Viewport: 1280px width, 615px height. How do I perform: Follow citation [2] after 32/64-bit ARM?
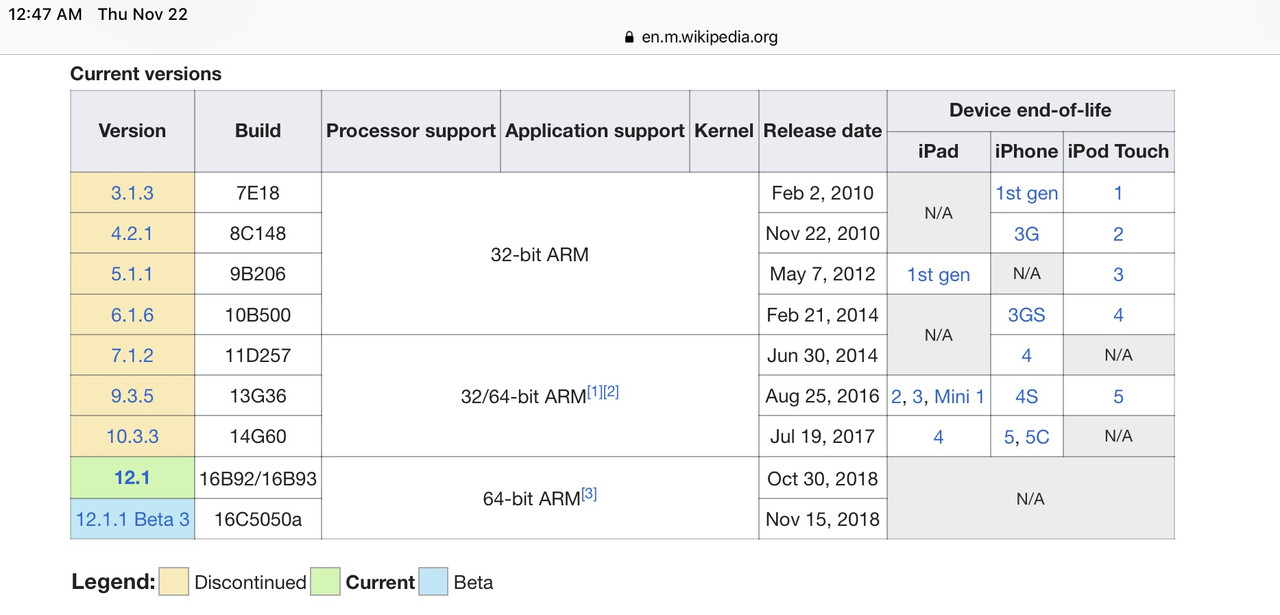pos(611,391)
